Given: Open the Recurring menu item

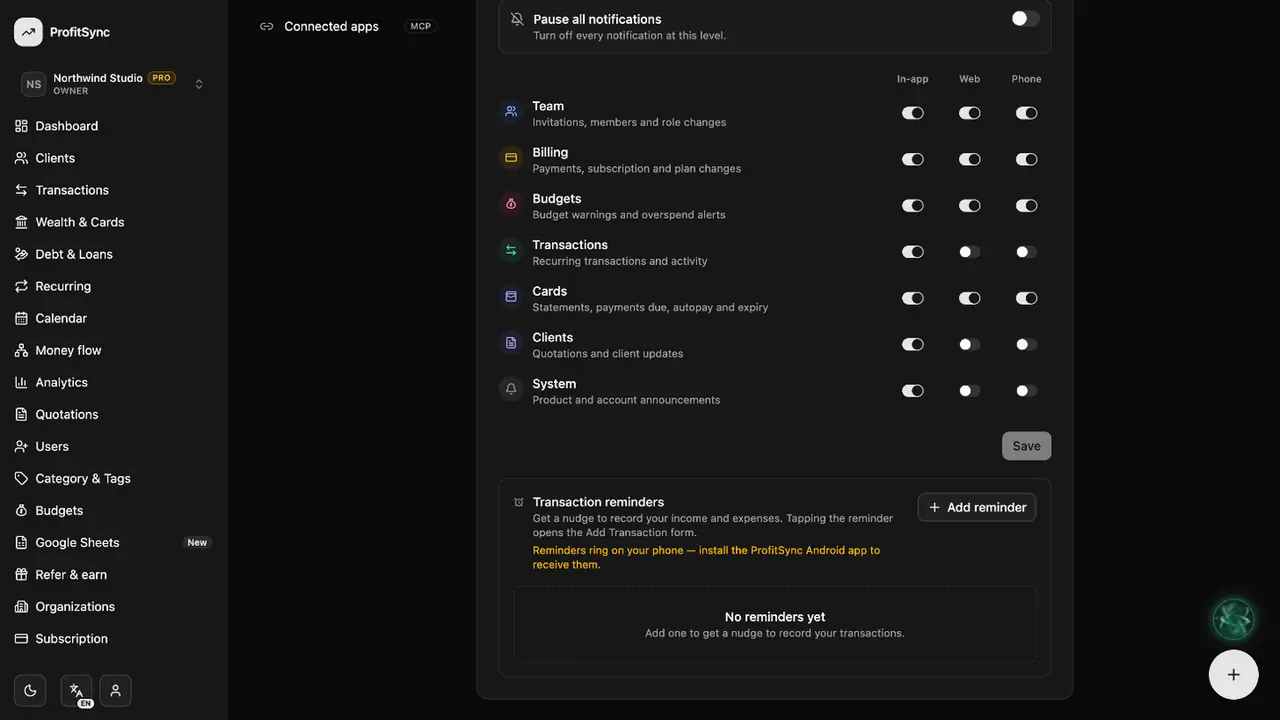Looking at the screenshot, I should click(x=114, y=286).
